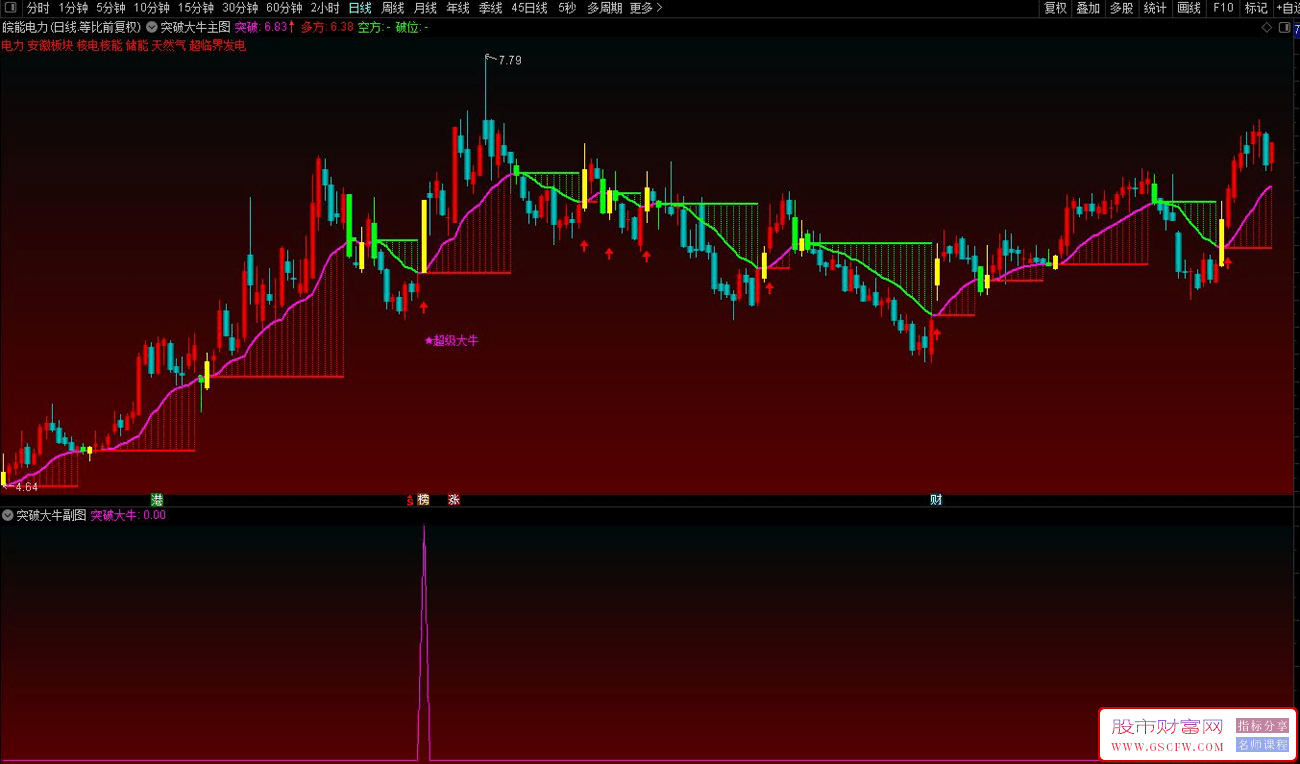Select the 30分钟 period tab

point(240,8)
